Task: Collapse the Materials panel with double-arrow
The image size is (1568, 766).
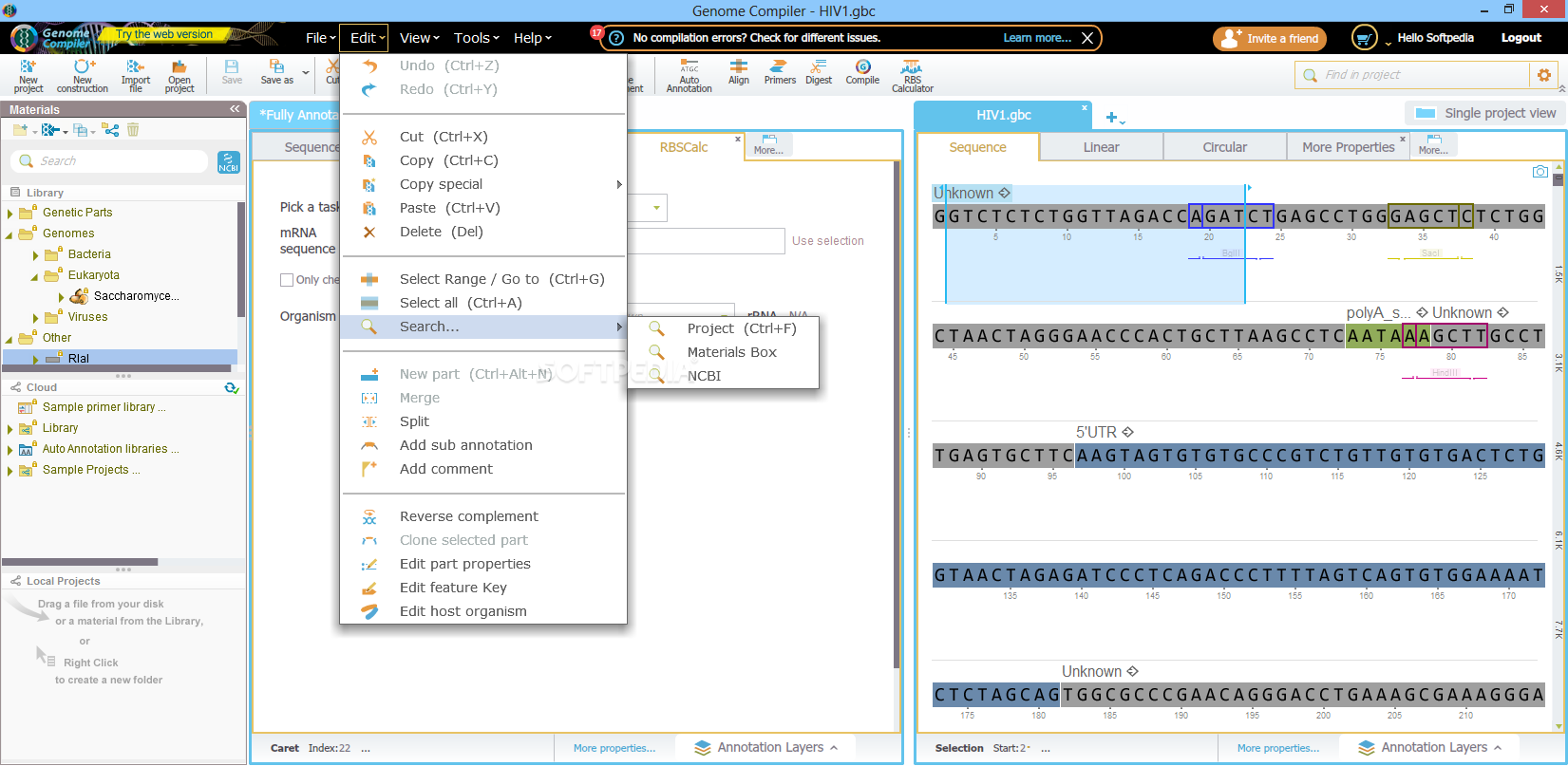Action: point(235,109)
